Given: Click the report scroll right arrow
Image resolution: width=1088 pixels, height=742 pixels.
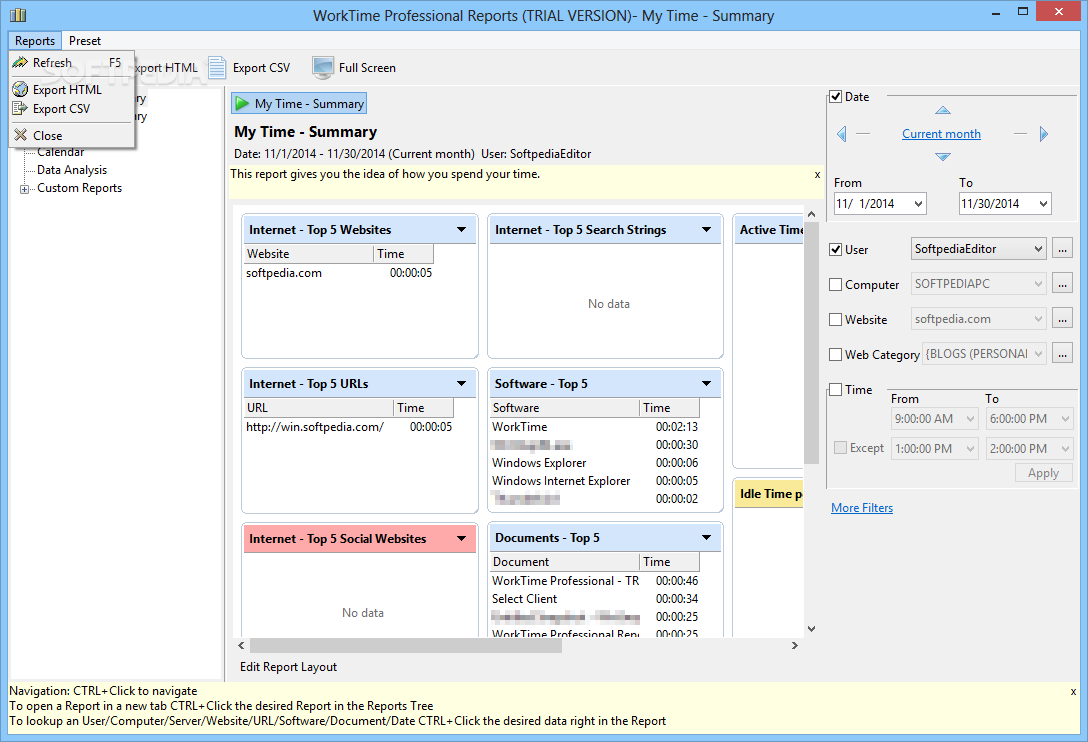Looking at the screenshot, I should pos(794,646).
